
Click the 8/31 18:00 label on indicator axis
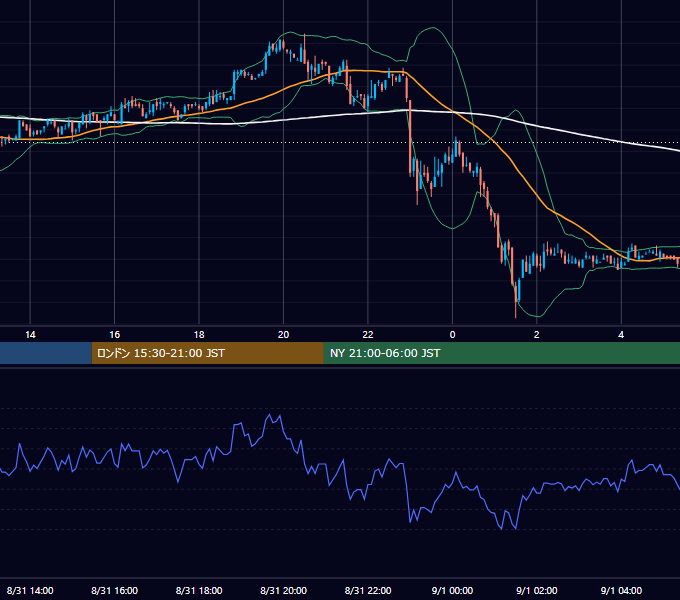(x=199, y=590)
